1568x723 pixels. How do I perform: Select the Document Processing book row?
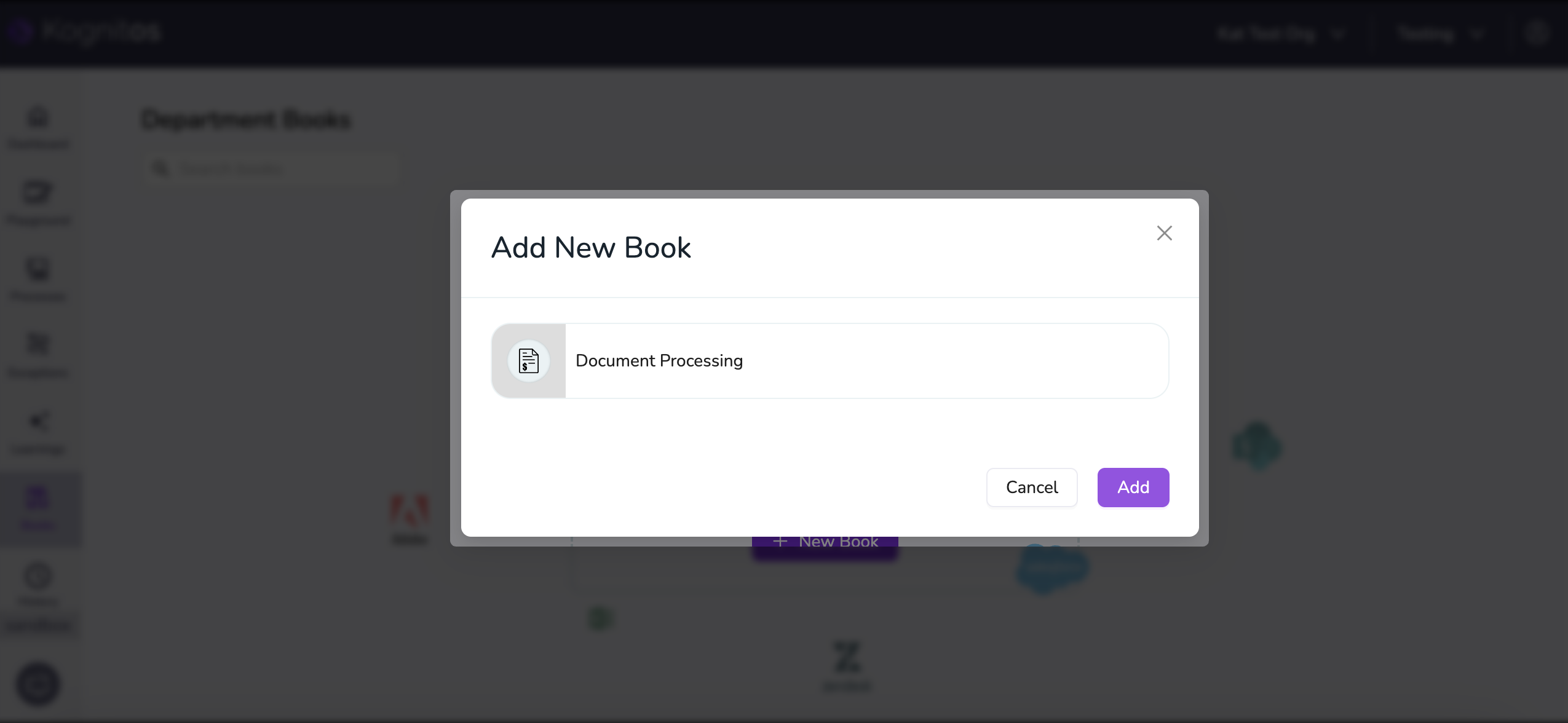830,361
